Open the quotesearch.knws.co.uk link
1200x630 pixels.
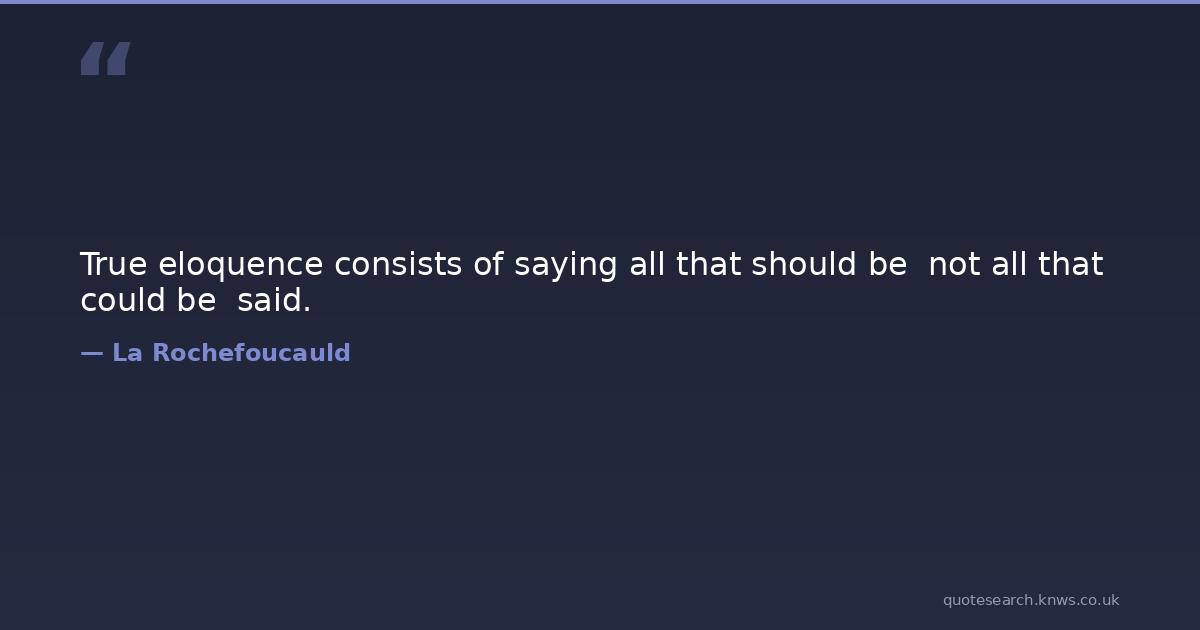(1030, 600)
